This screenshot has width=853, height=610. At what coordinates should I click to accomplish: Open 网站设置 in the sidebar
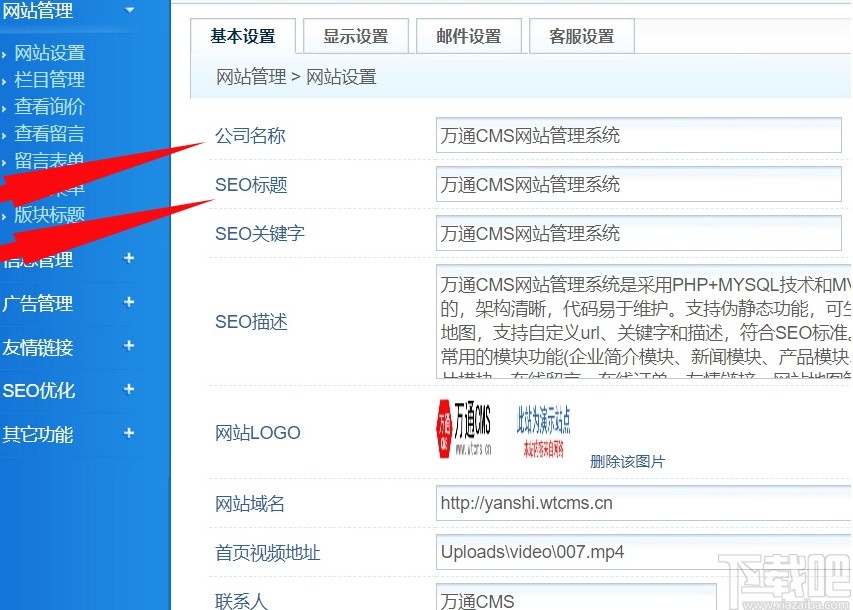49,52
